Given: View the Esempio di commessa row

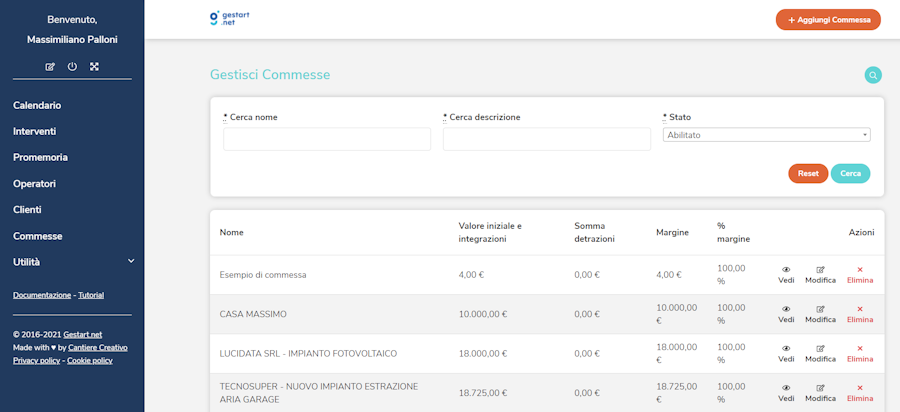Looking at the screenshot, I should [786, 275].
